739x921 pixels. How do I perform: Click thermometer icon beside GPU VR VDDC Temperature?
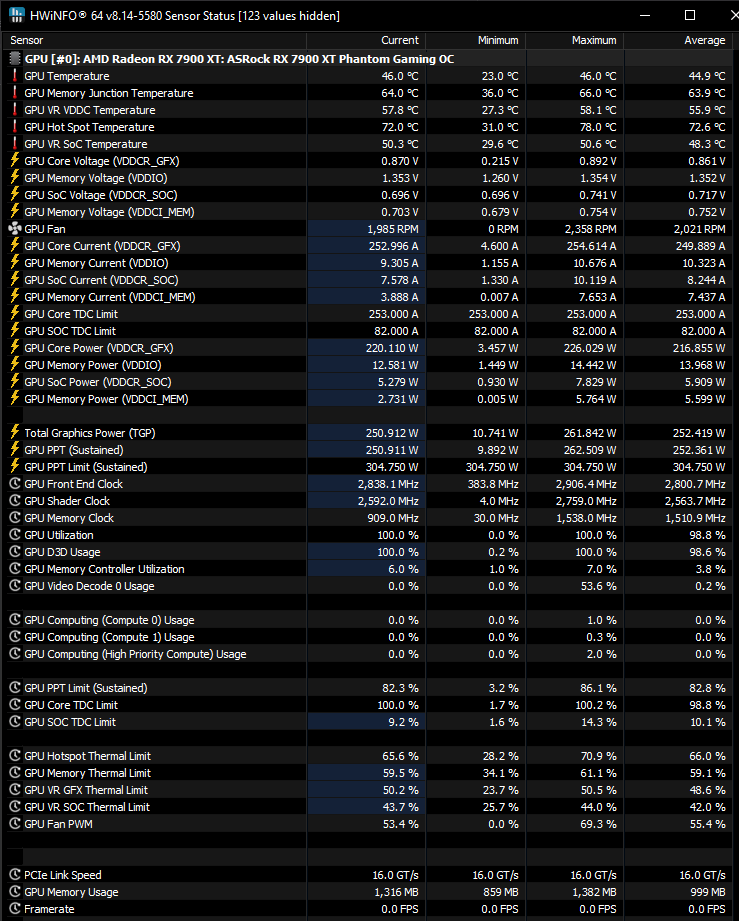[15, 110]
